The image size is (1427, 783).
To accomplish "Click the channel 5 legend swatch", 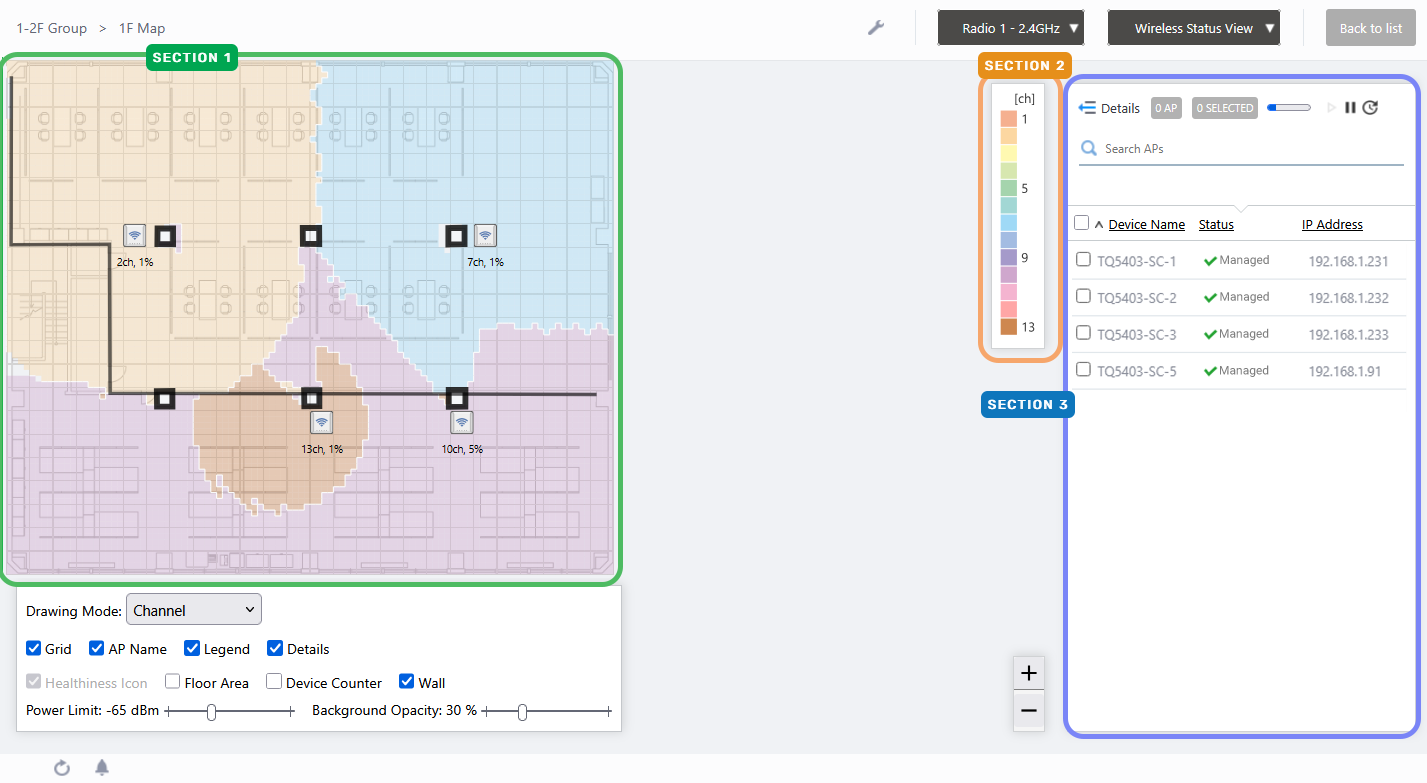I will tap(1009, 188).
